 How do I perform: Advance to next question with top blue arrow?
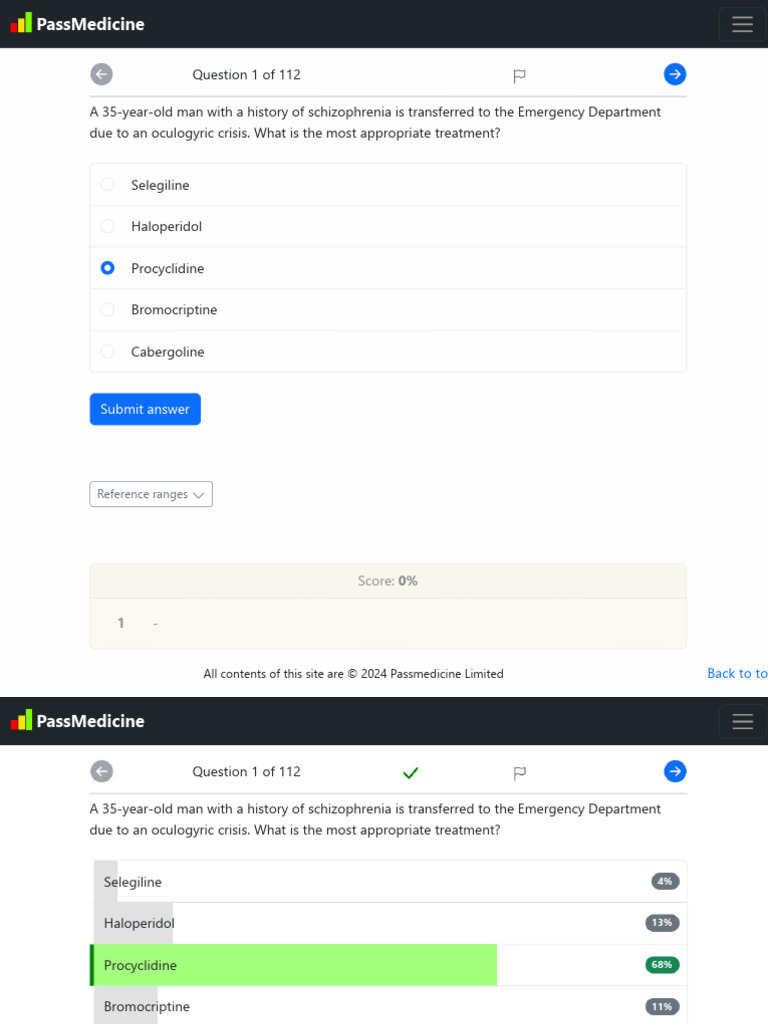(x=675, y=74)
